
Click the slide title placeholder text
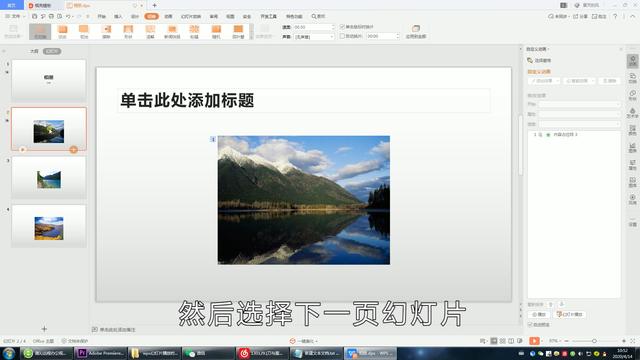click(x=187, y=100)
